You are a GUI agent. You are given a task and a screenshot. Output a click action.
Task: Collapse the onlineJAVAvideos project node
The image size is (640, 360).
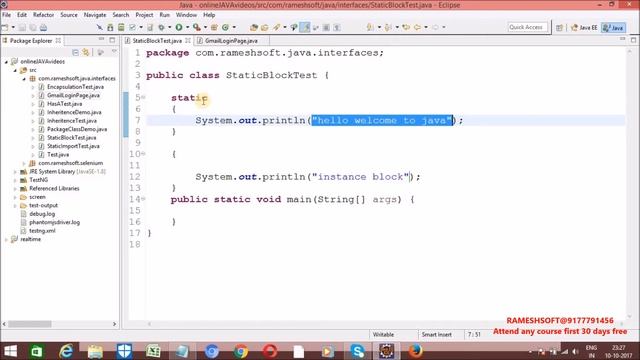6,62
